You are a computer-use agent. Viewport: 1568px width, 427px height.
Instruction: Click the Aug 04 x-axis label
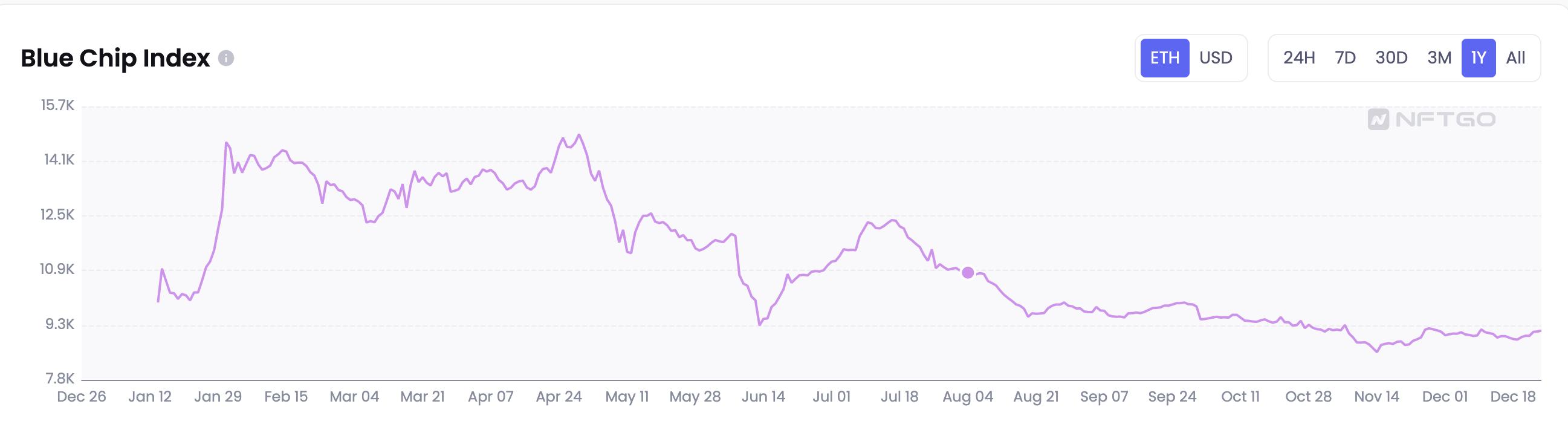[x=968, y=397]
